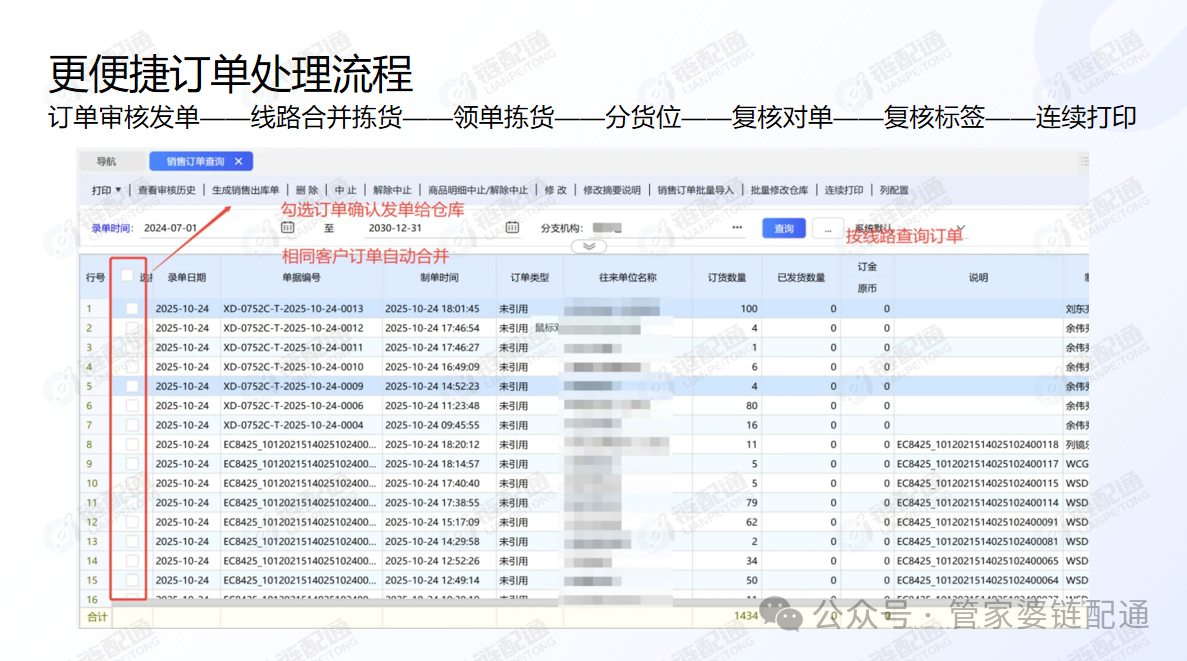Select the 销售订单查询 tab
The width and height of the screenshot is (1187, 661).
point(194,161)
